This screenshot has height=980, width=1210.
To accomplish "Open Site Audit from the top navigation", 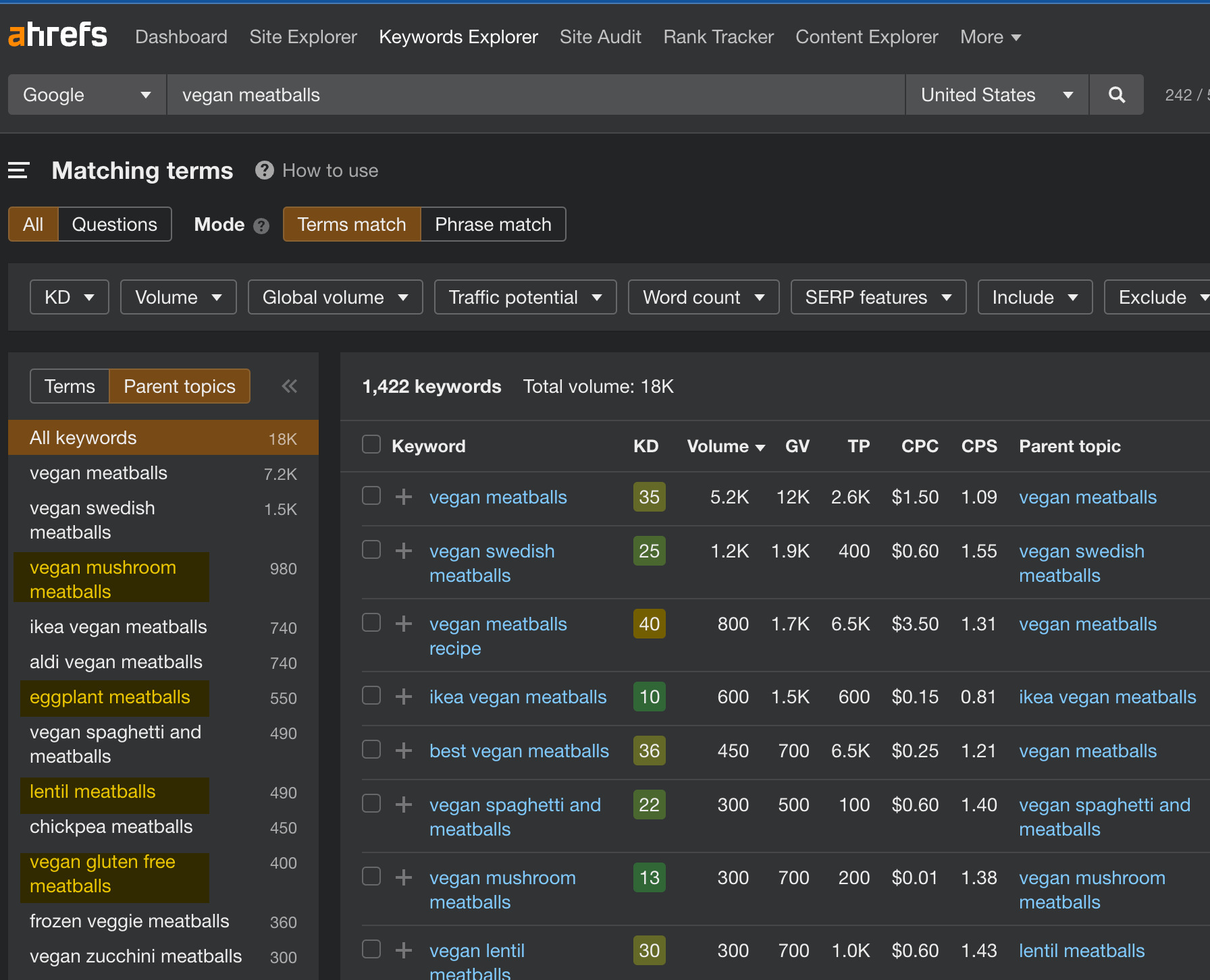I will click(x=600, y=36).
